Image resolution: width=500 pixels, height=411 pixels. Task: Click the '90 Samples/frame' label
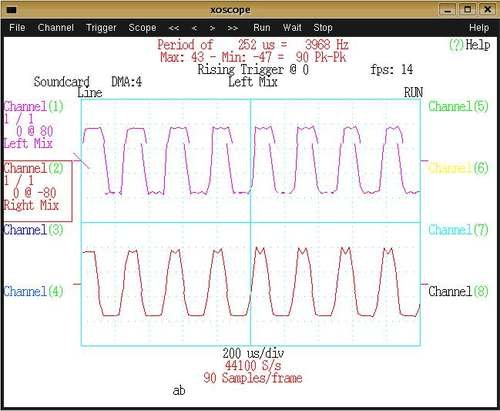(253, 378)
